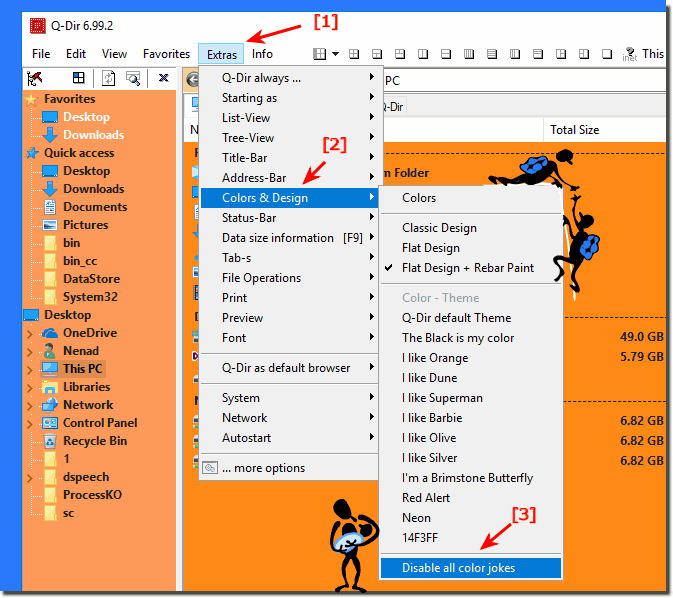Expand Control Panel tree node
Screen dimensions: 673x598
(30, 424)
